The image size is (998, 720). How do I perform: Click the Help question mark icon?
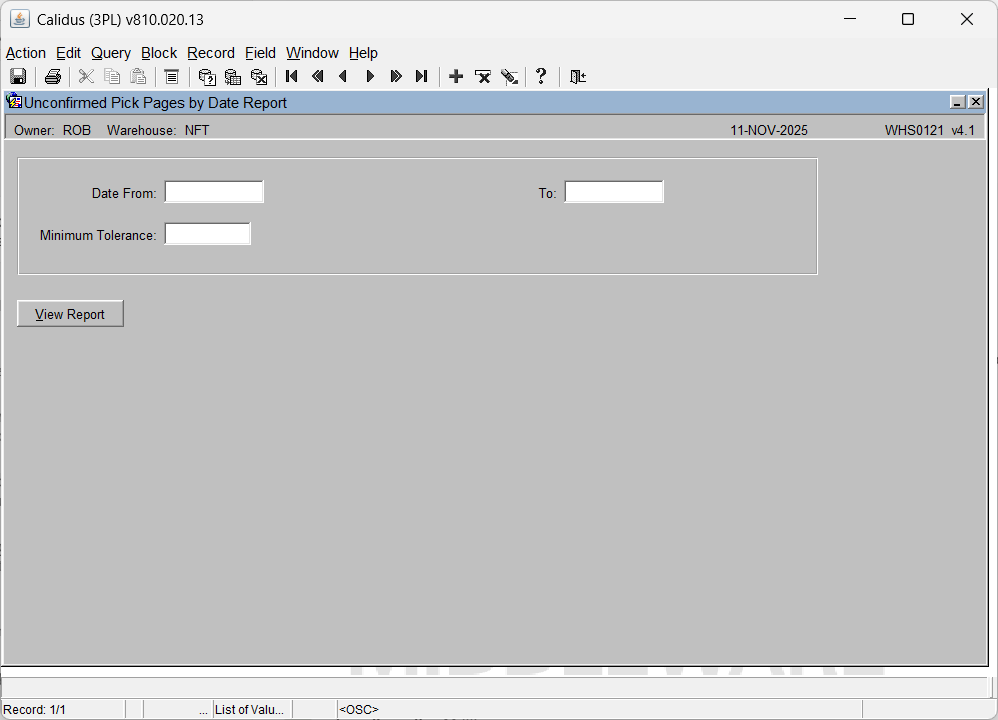541,77
